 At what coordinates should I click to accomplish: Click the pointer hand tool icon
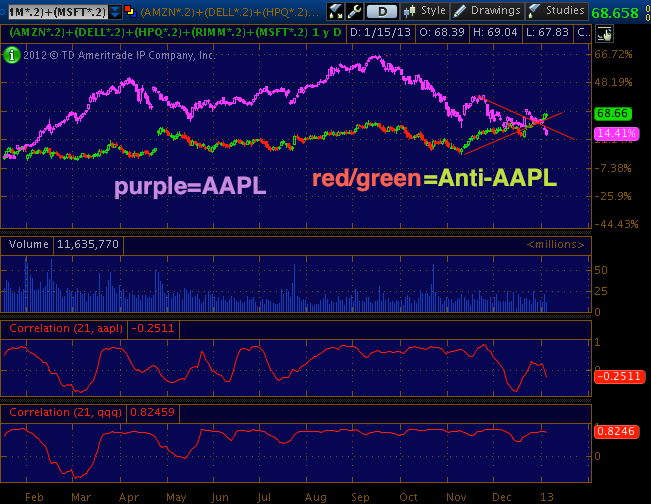pyautogui.click(x=604, y=34)
